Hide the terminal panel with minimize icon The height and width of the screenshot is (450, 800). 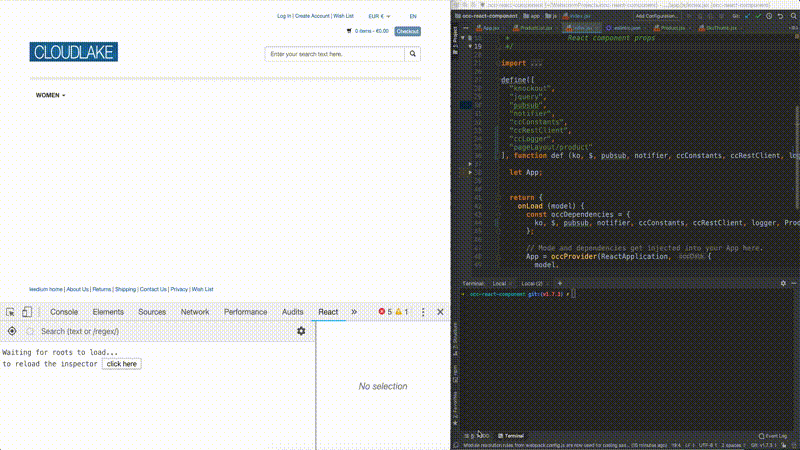click(x=794, y=283)
